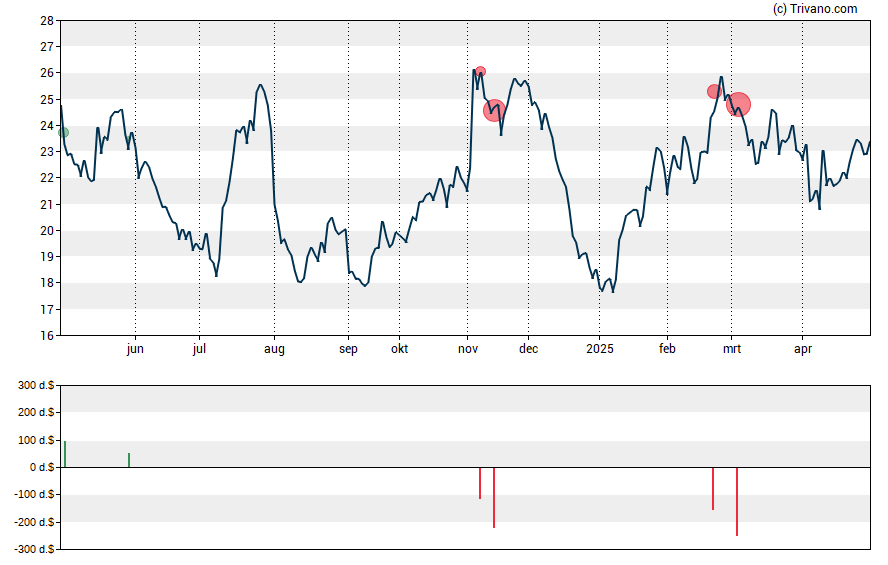The image size is (888, 565).
Task: Click the smaller red marker in late february
Action: coord(715,91)
